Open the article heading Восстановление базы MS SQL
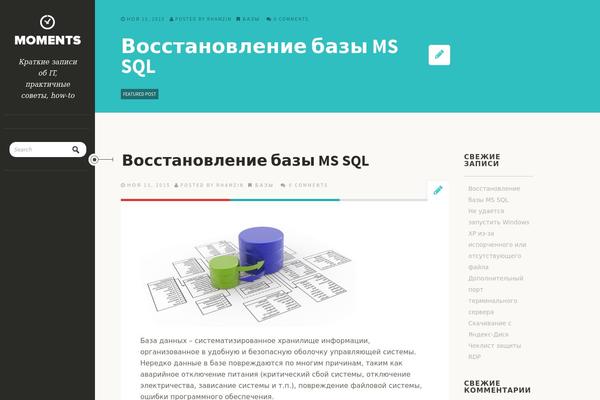 245,160
